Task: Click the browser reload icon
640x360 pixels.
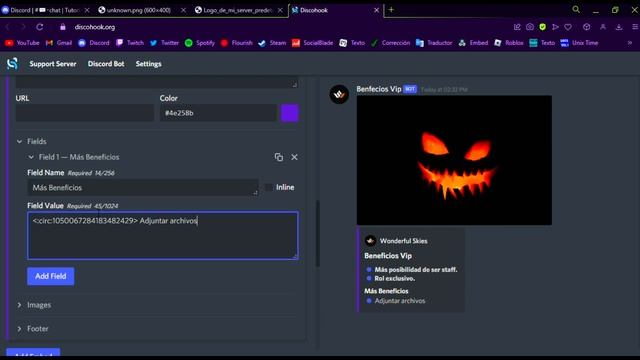Action: coord(40,27)
